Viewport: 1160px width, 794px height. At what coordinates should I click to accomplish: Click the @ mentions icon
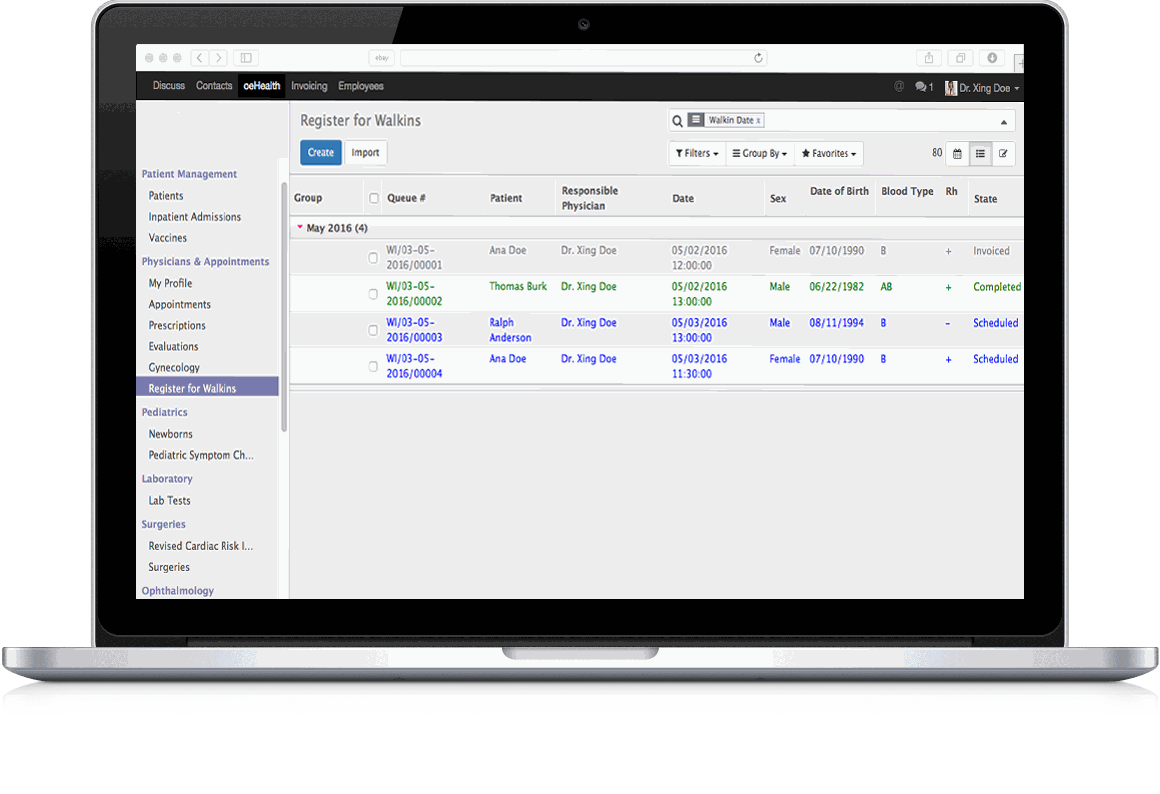point(899,87)
